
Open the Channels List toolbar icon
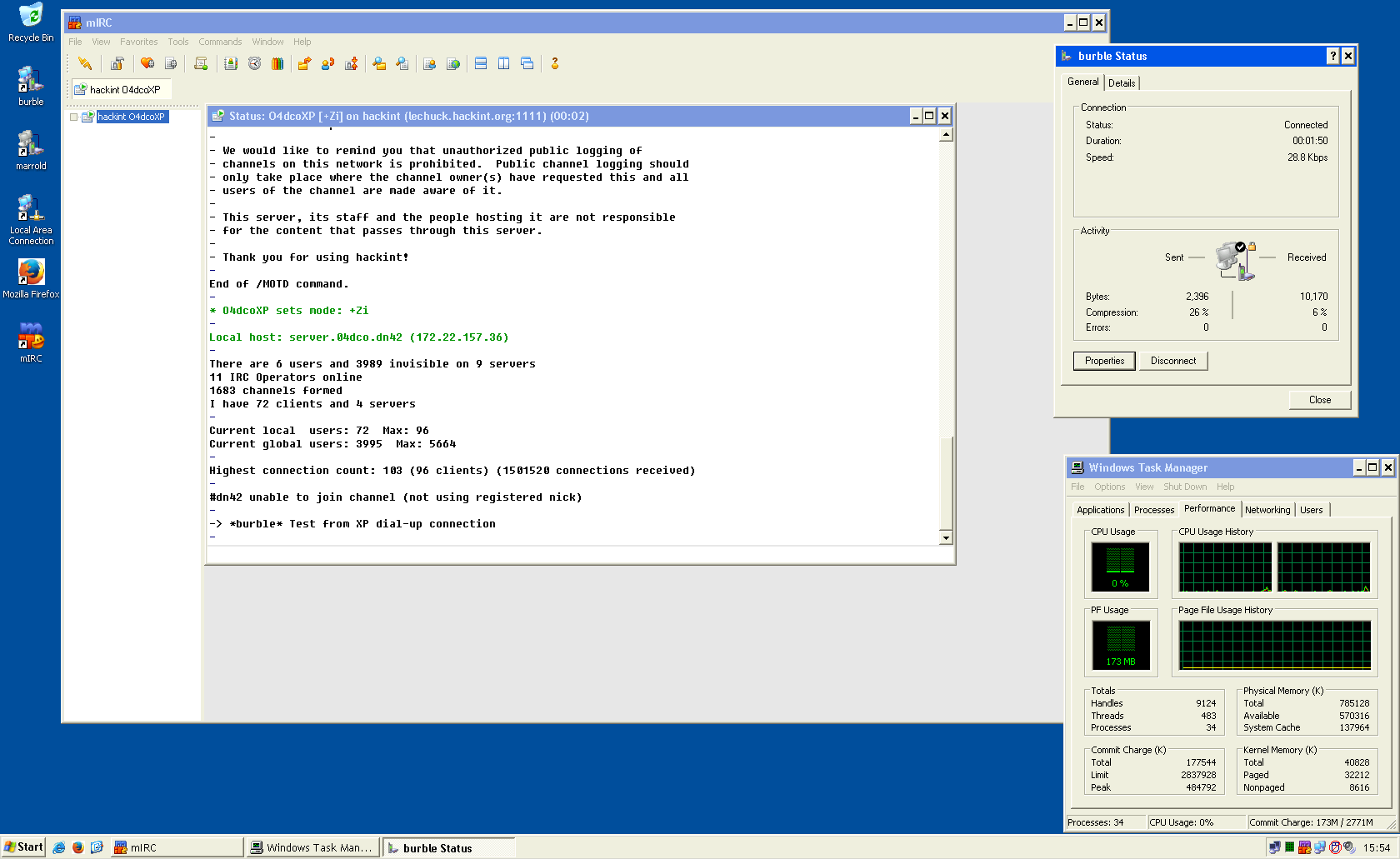pyautogui.click(x=171, y=63)
